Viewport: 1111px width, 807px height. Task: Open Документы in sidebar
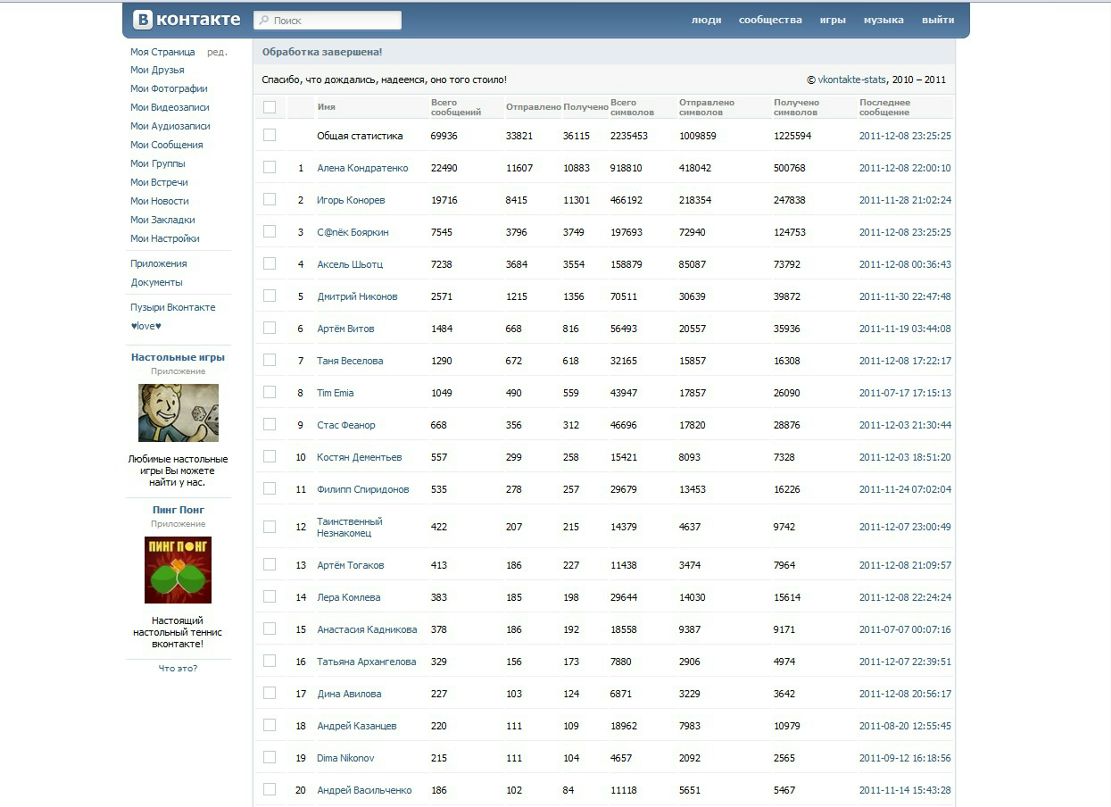pyautogui.click(x=156, y=282)
